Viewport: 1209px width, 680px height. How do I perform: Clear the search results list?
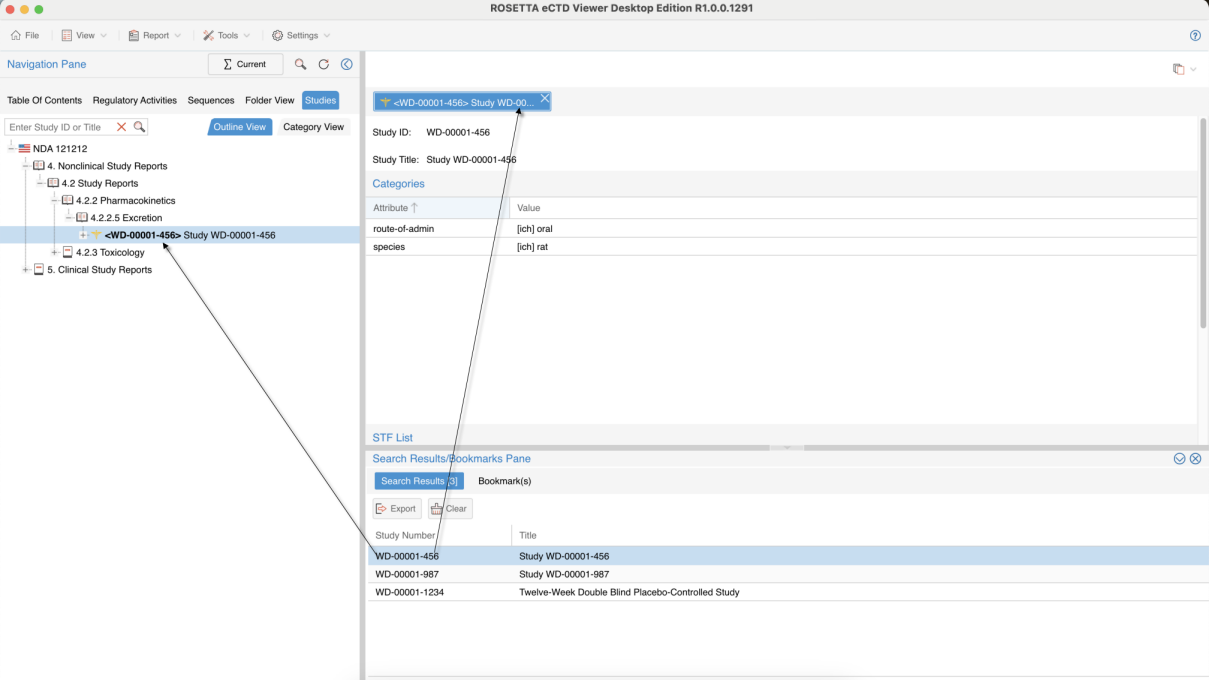tap(450, 508)
